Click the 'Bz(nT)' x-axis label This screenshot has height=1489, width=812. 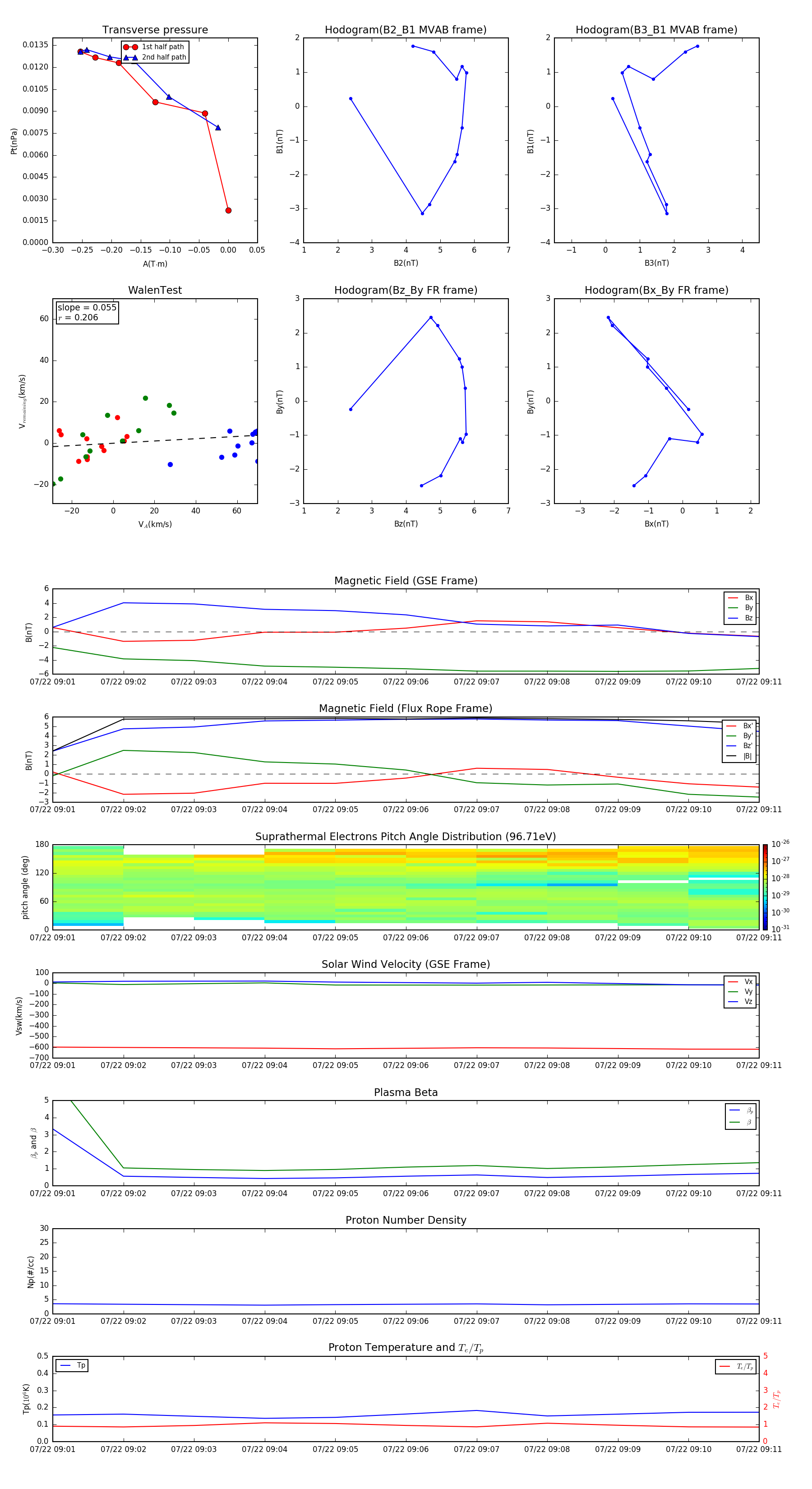tap(406, 524)
